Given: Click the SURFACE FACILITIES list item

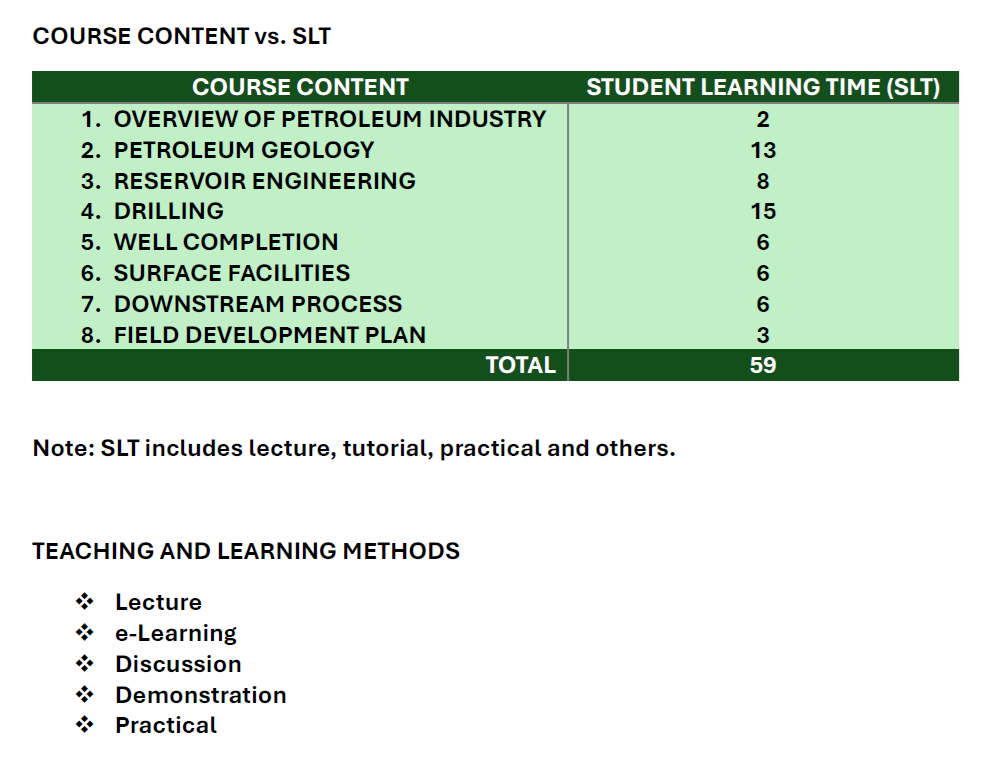Looking at the screenshot, I should point(231,273).
